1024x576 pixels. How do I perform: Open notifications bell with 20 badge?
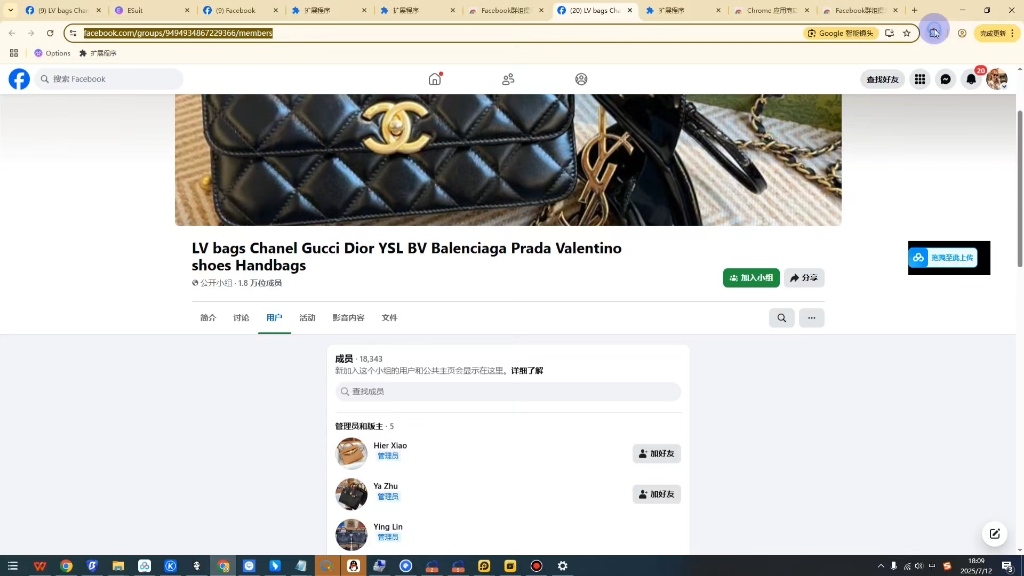coord(971,79)
